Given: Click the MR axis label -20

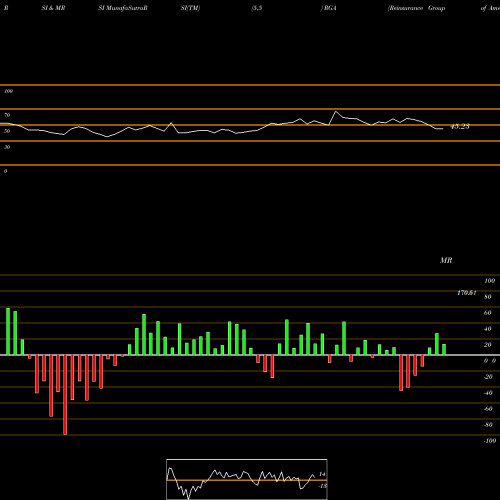Looking at the screenshot, I should 488,377.
